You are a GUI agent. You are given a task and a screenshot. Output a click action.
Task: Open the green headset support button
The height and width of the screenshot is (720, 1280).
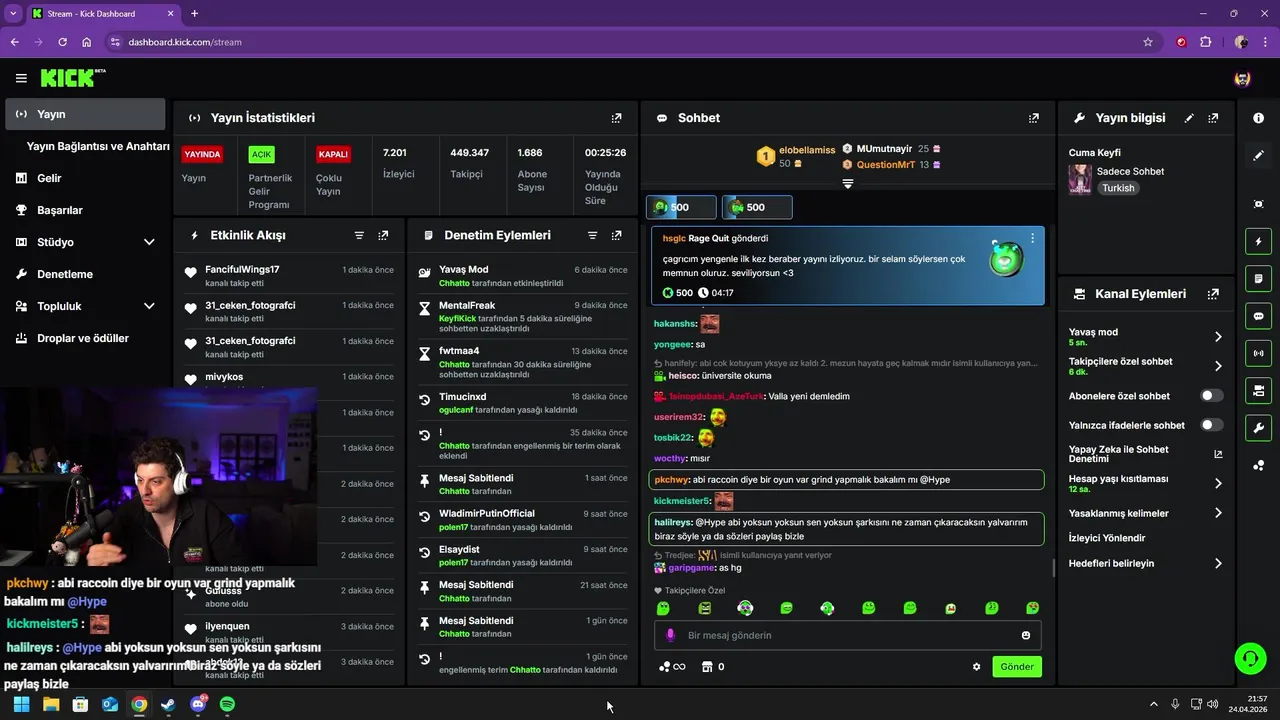[x=1250, y=658]
